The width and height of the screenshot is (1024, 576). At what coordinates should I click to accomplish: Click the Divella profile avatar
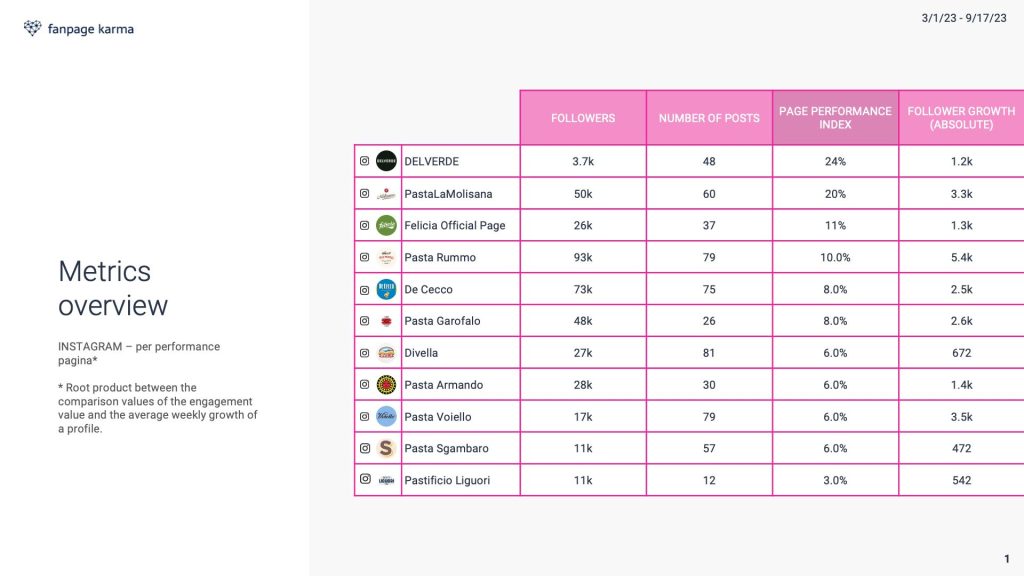(x=386, y=353)
